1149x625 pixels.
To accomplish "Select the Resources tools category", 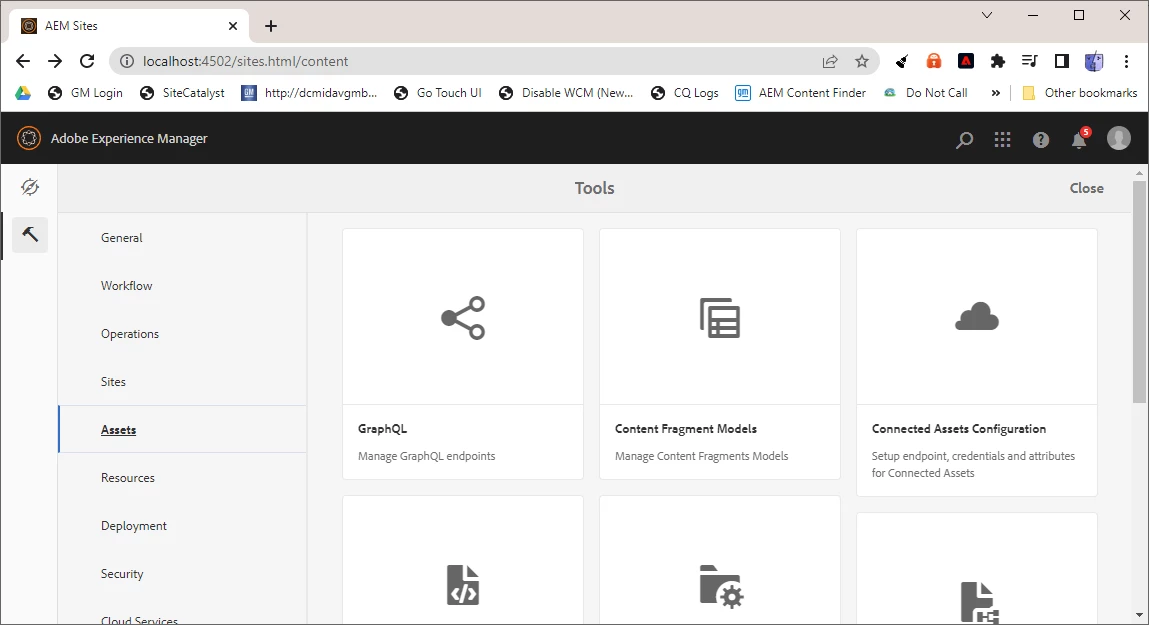I will click(128, 478).
